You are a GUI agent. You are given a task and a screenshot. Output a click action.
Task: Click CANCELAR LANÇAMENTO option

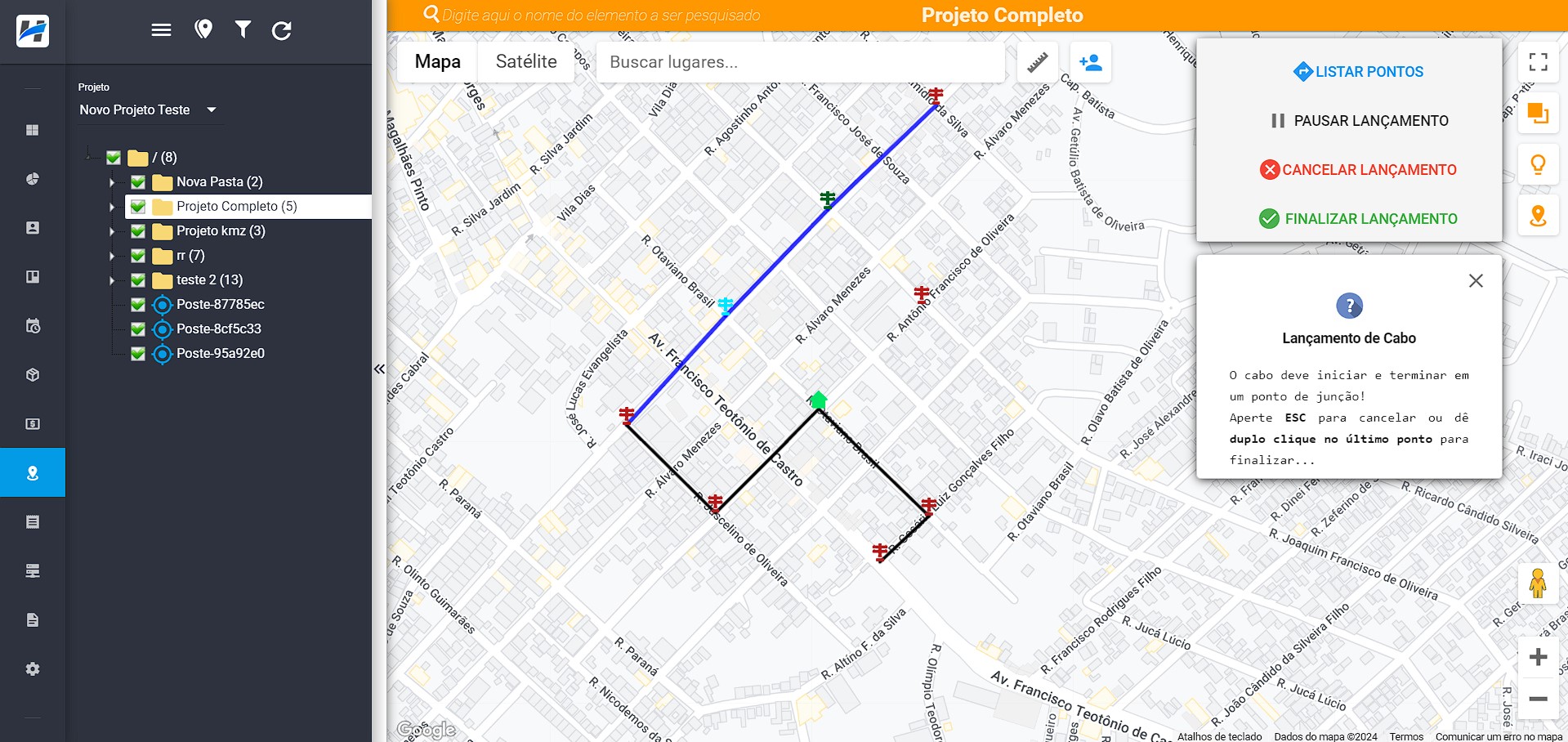pos(1358,170)
